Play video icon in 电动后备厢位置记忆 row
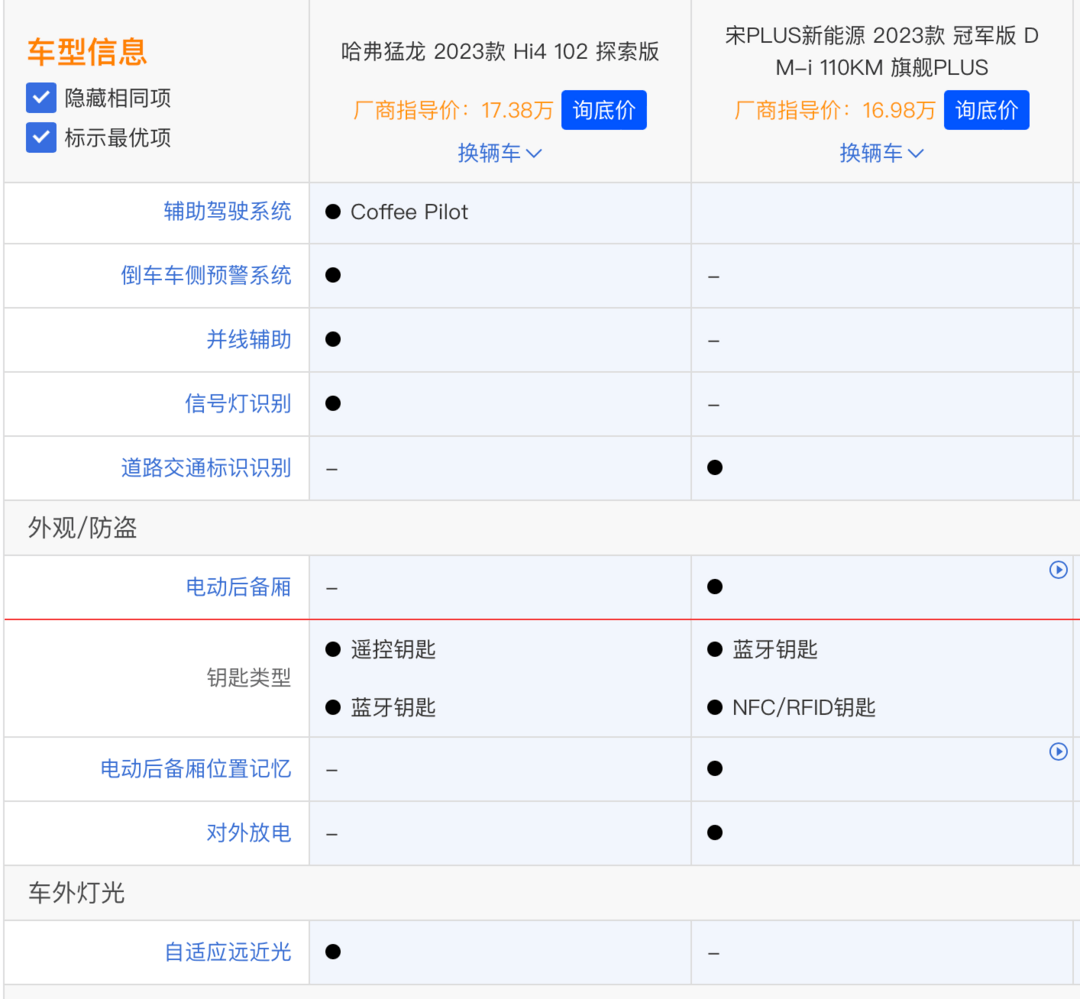 [x=1058, y=751]
